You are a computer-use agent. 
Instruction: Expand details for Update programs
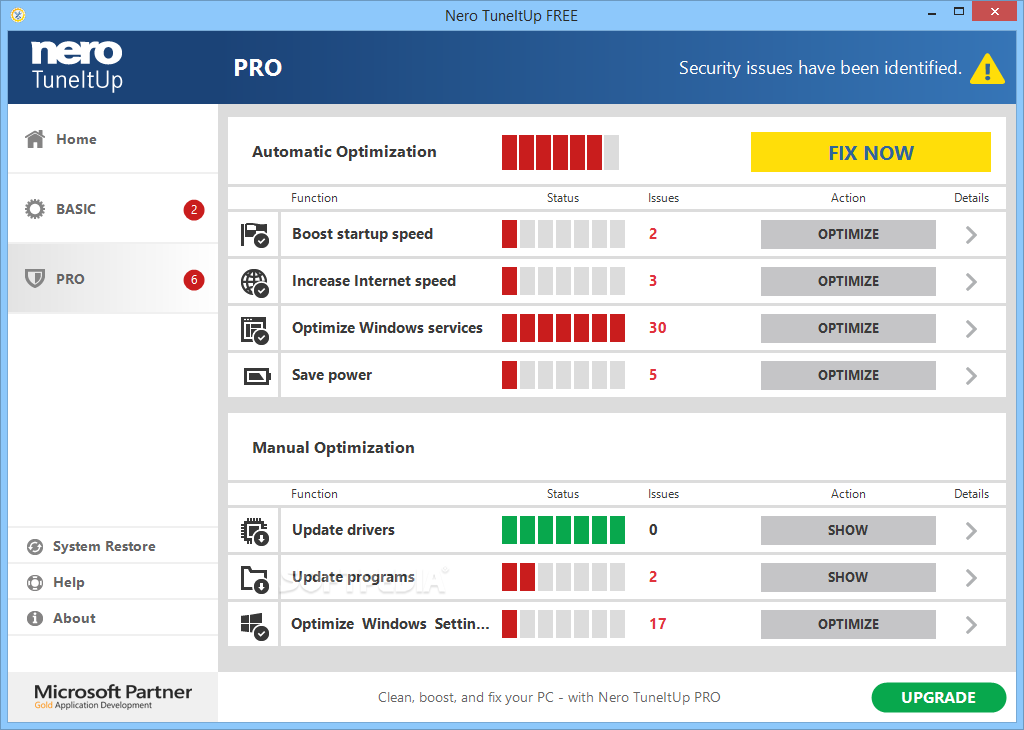click(x=971, y=577)
